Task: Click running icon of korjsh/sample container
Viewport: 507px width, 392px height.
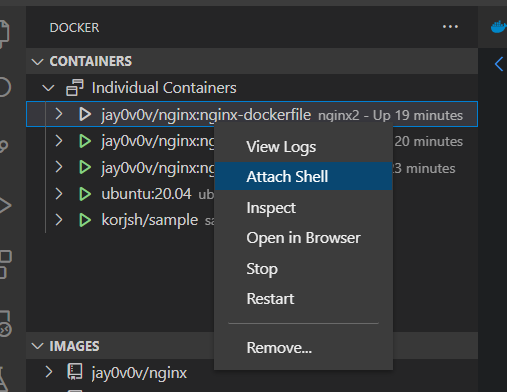Action: coord(85,220)
